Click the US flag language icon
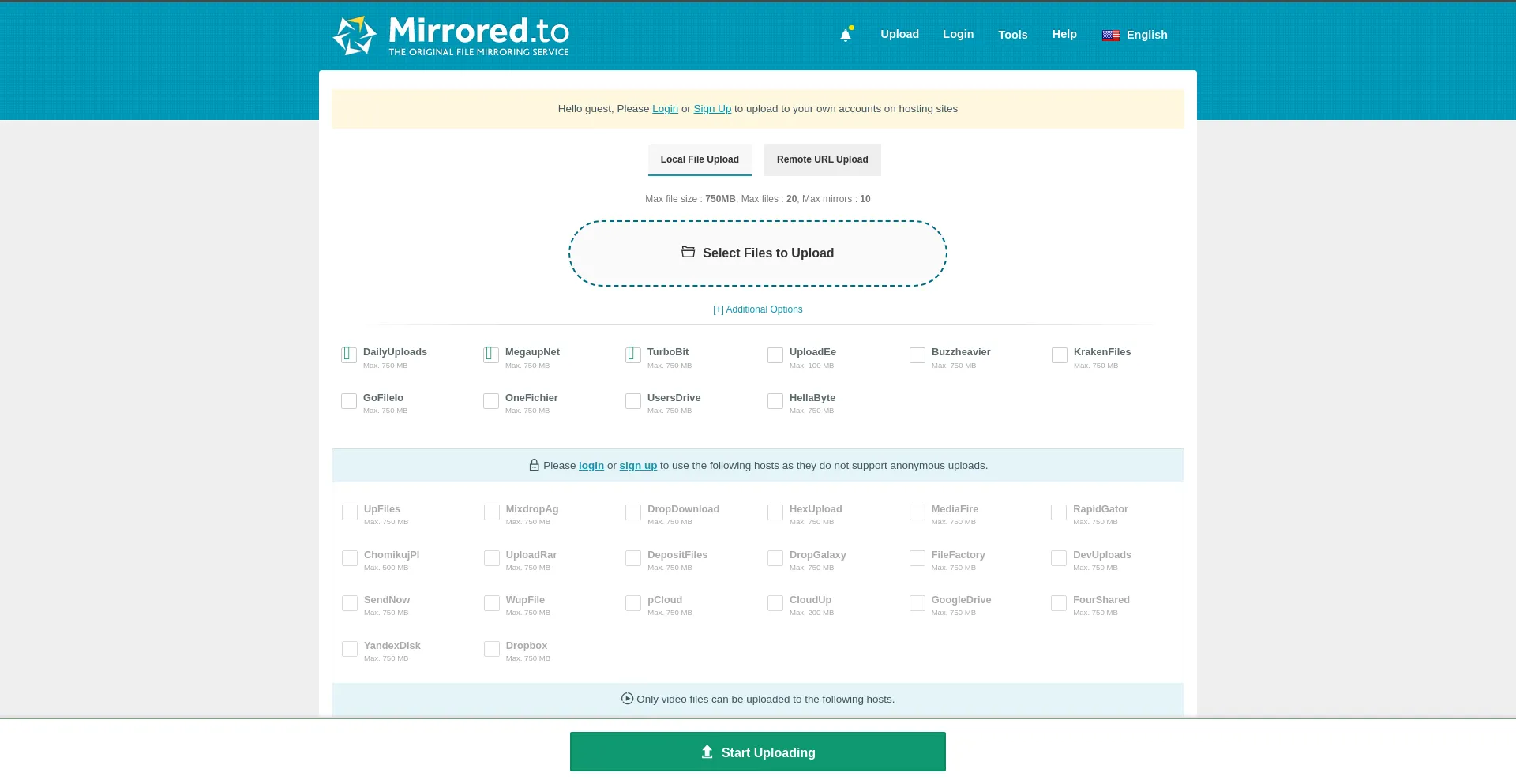1516x784 pixels. [x=1111, y=36]
